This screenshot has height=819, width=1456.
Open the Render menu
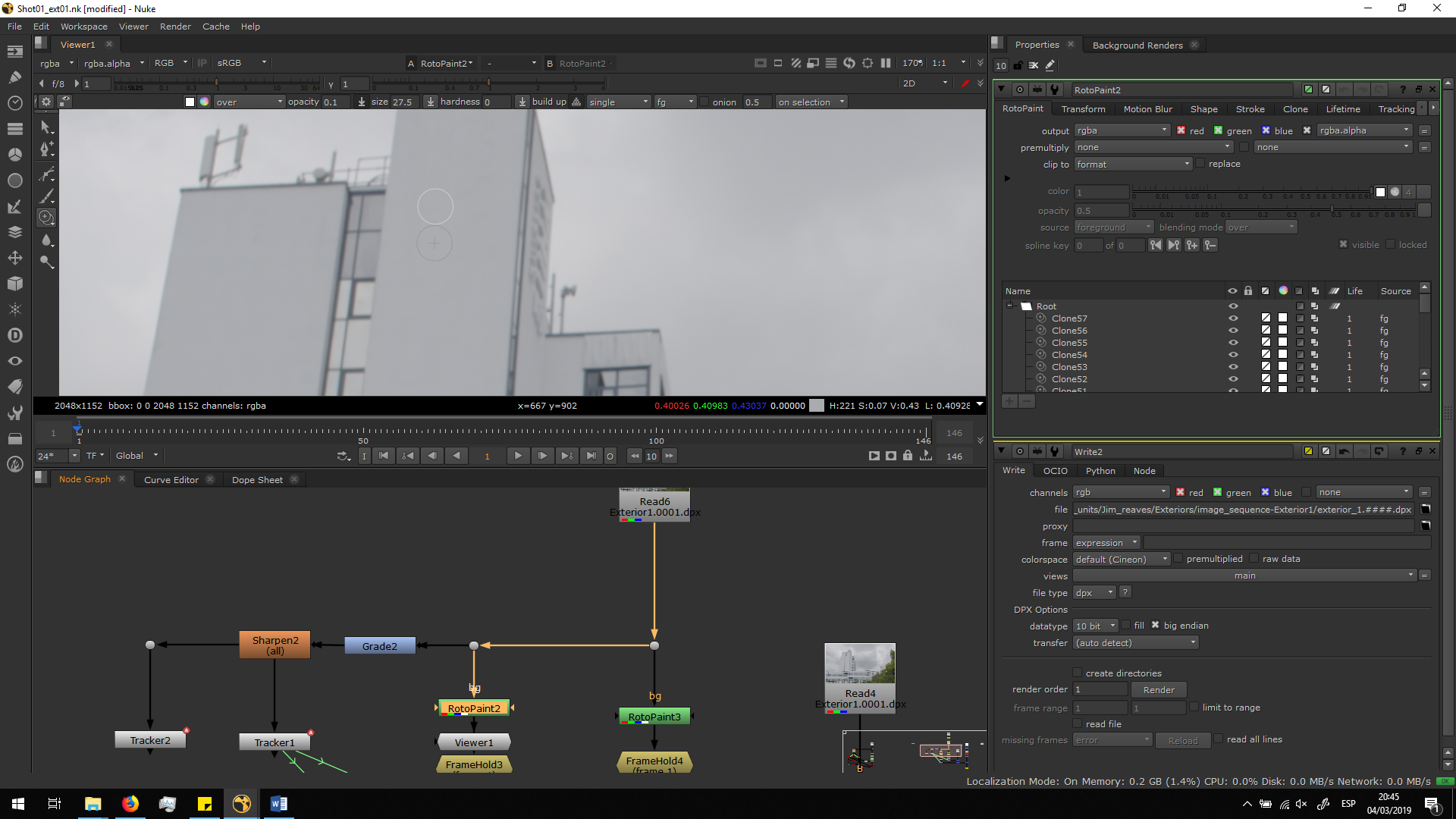click(x=175, y=27)
